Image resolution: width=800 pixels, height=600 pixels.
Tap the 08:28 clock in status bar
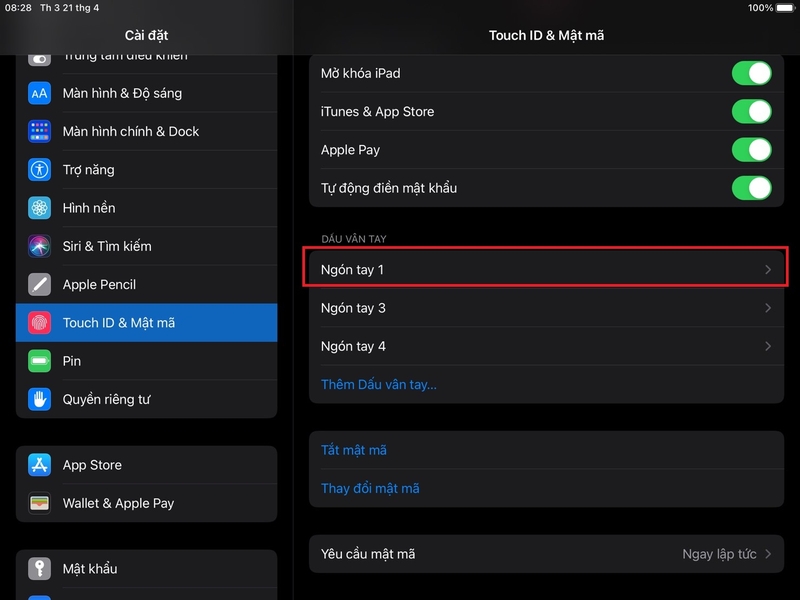coord(18,8)
